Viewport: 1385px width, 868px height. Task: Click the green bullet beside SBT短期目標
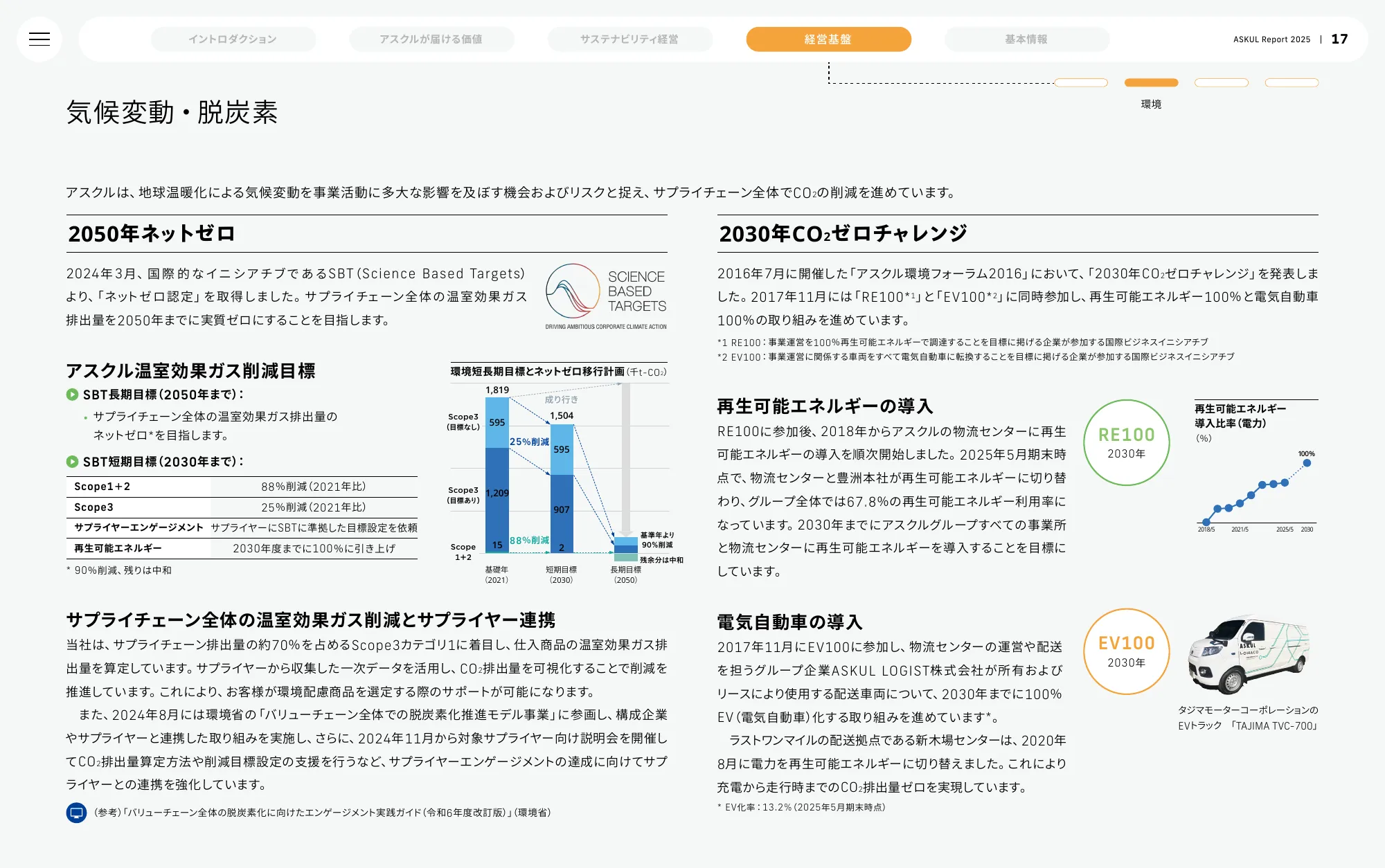[72, 462]
